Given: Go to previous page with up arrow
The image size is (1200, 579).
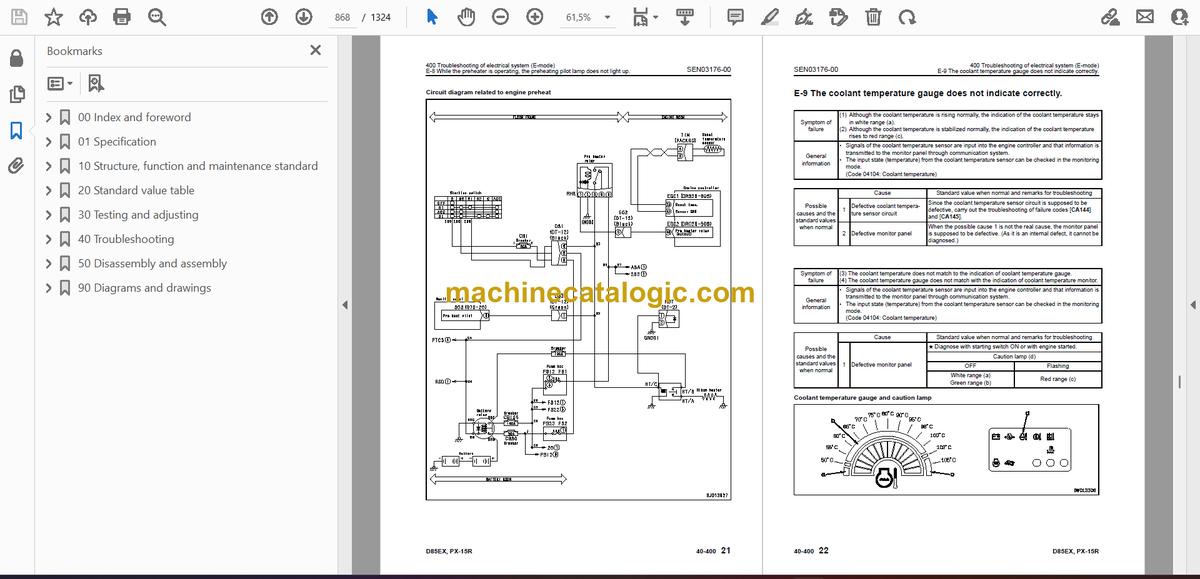Looking at the screenshot, I should coord(269,17).
